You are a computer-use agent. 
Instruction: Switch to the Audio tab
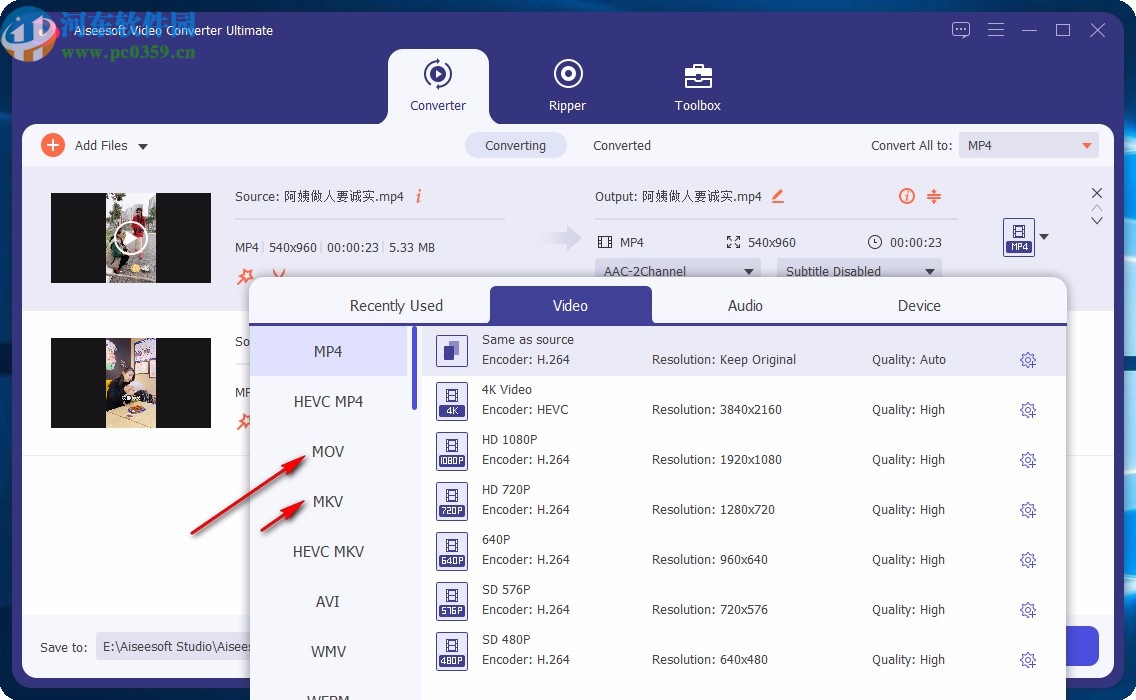coord(744,305)
